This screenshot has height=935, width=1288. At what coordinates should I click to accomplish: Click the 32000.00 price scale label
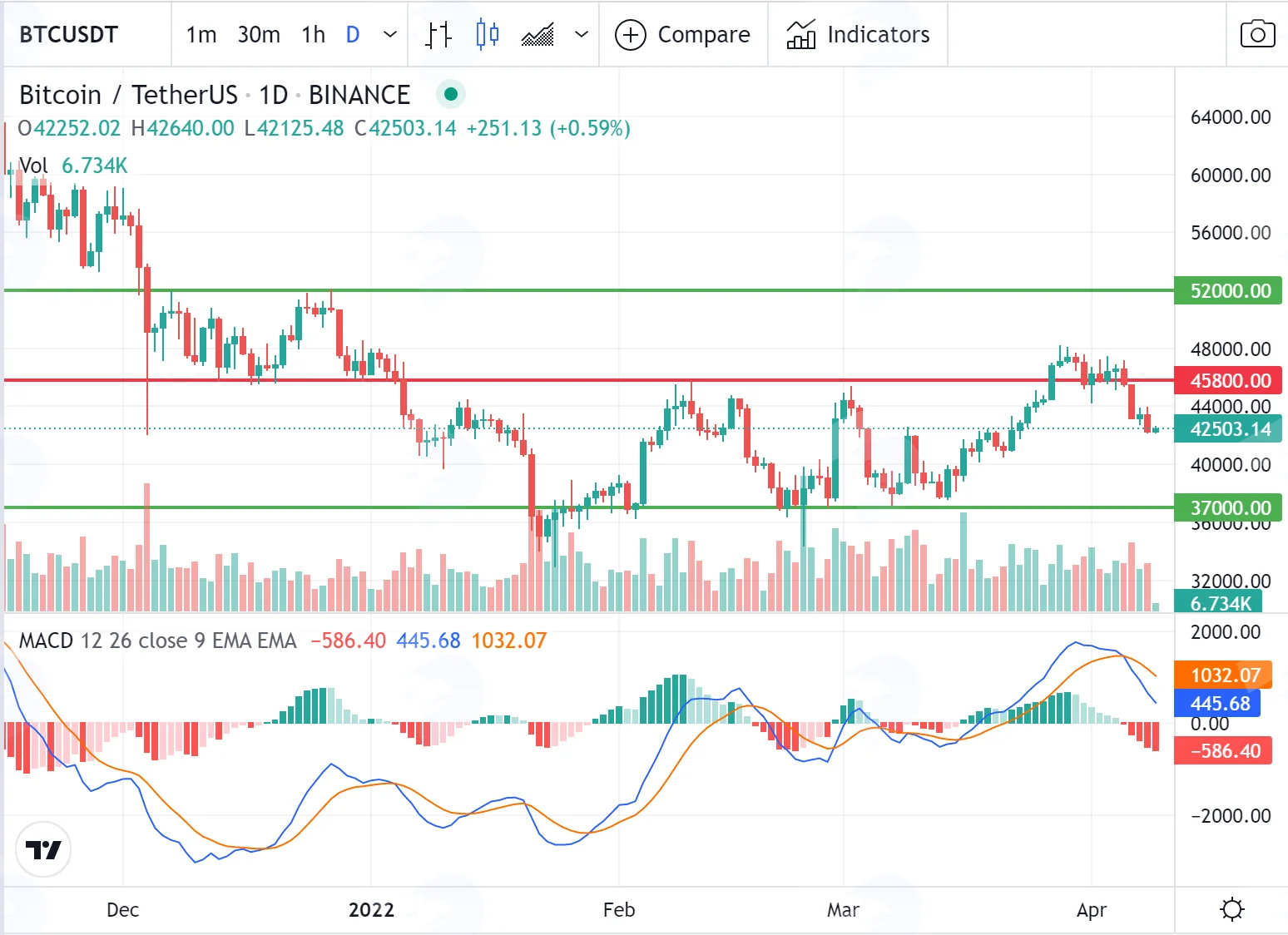[x=1231, y=581]
